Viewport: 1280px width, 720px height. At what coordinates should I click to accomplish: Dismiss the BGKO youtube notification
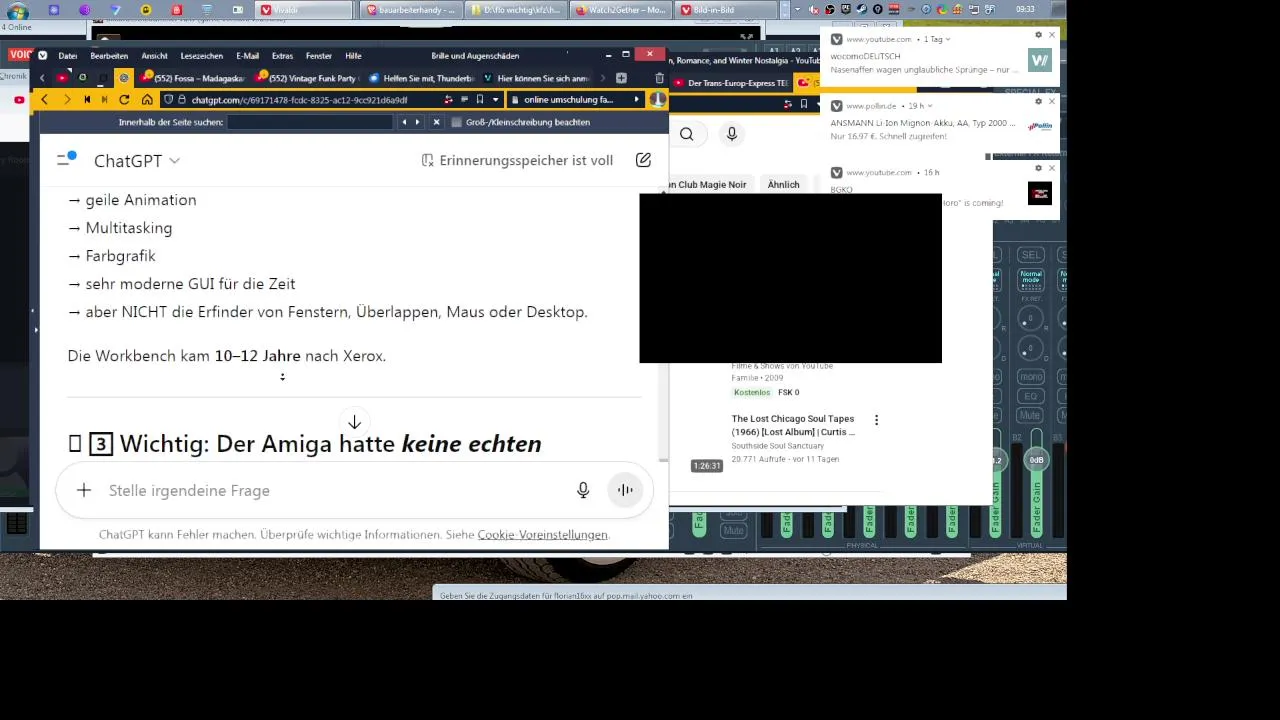(1051, 168)
